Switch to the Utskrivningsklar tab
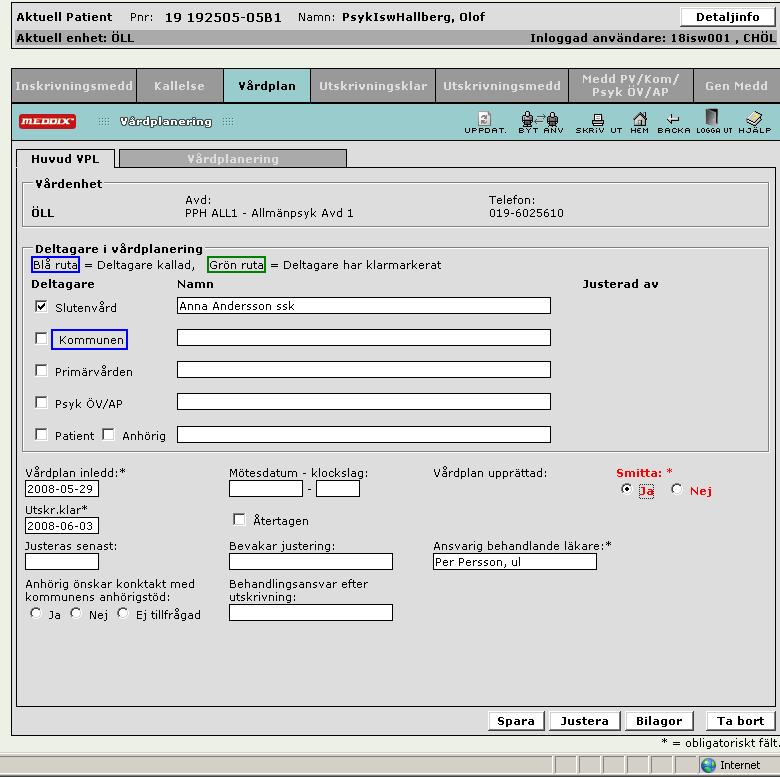 [373, 86]
